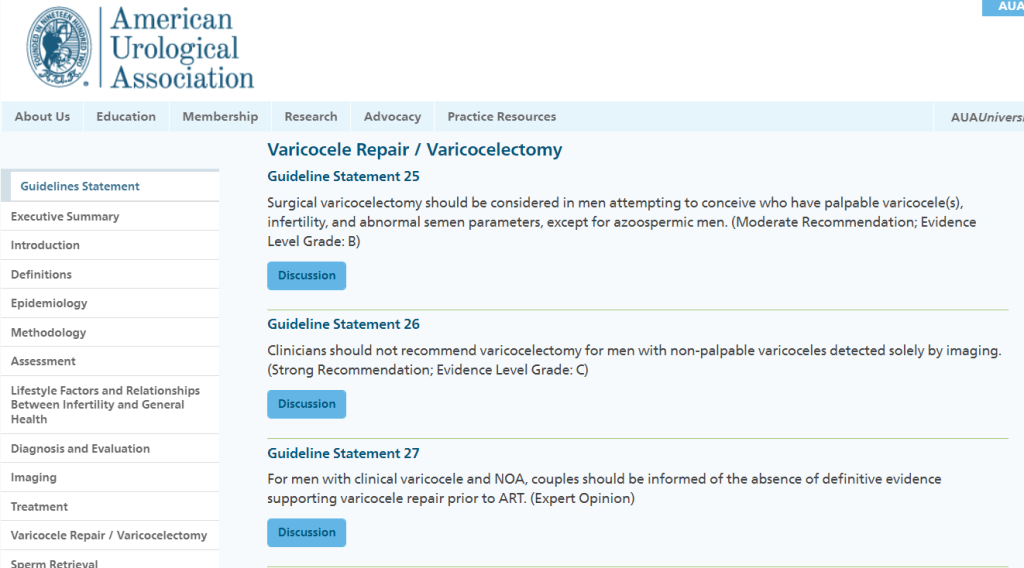Screen dimensions: 1024x568
Task: Select Diagnosis and Evaluation in sidebar
Action: coord(80,449)
